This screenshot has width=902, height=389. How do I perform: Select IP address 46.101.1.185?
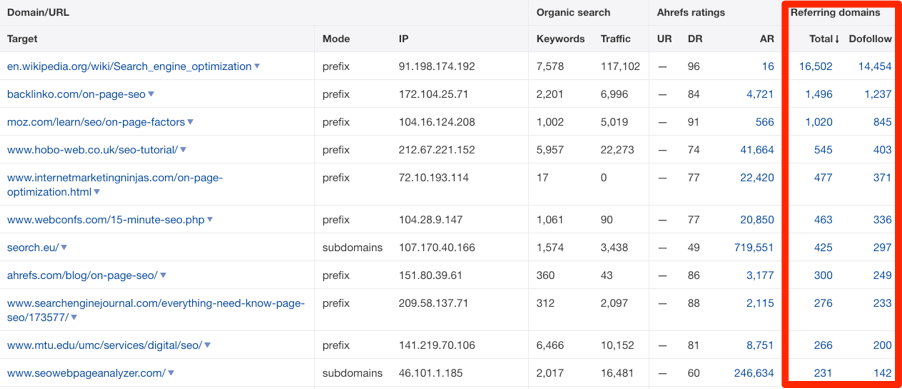(x=429, y=373)
